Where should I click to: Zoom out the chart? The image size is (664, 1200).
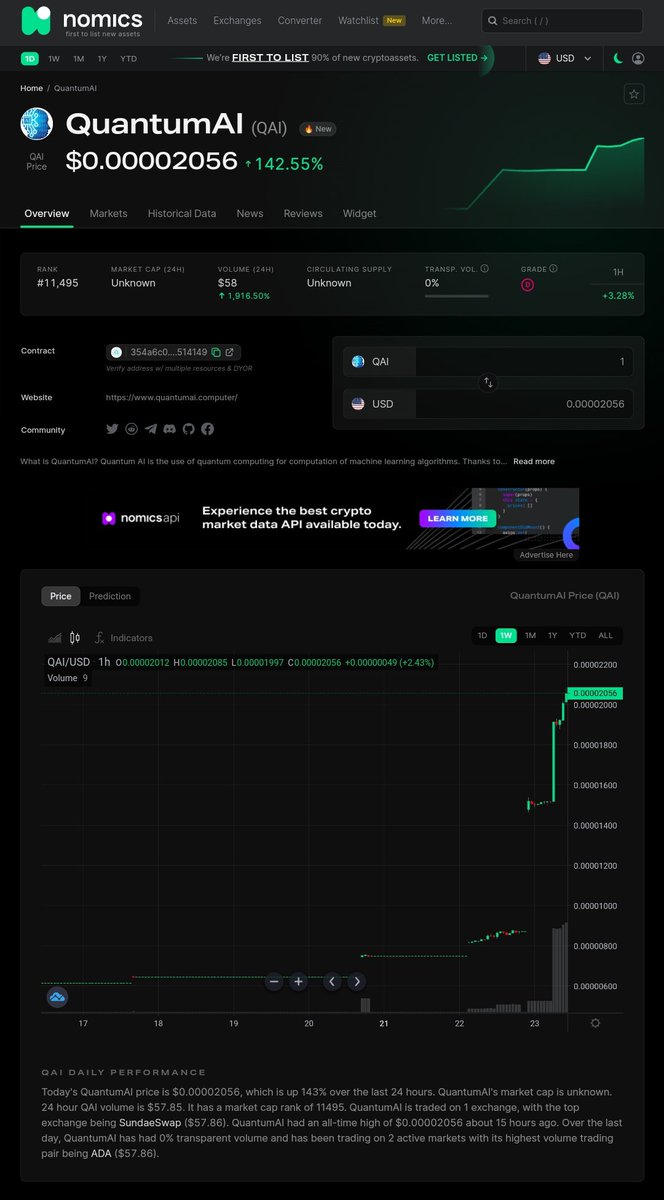click(274, 982)
